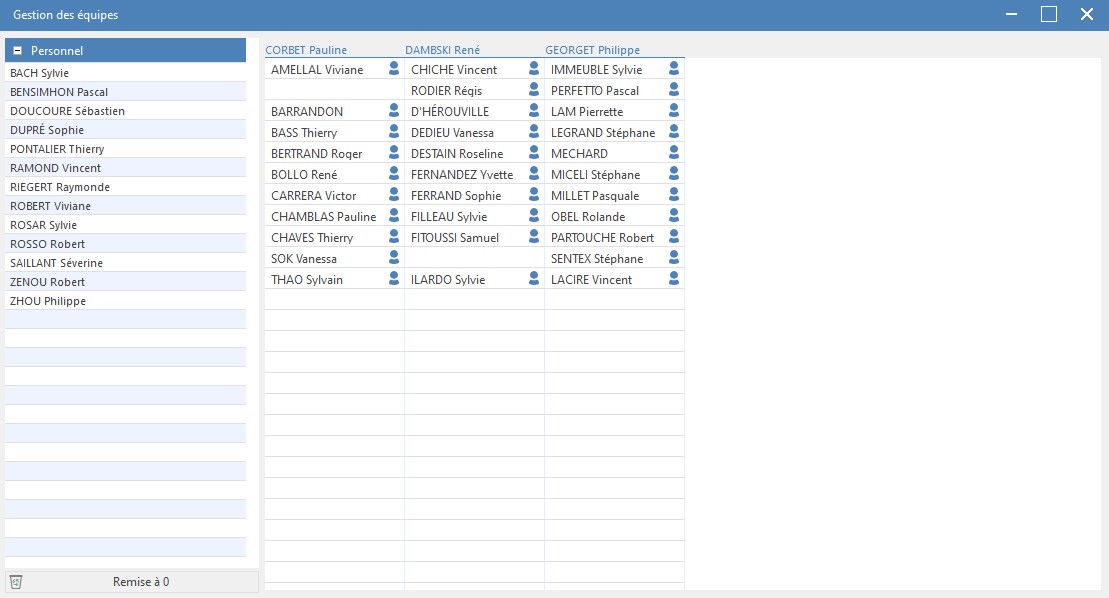Click the person icon beside MECHARD

pyautogui.click(x=674, y=153)
